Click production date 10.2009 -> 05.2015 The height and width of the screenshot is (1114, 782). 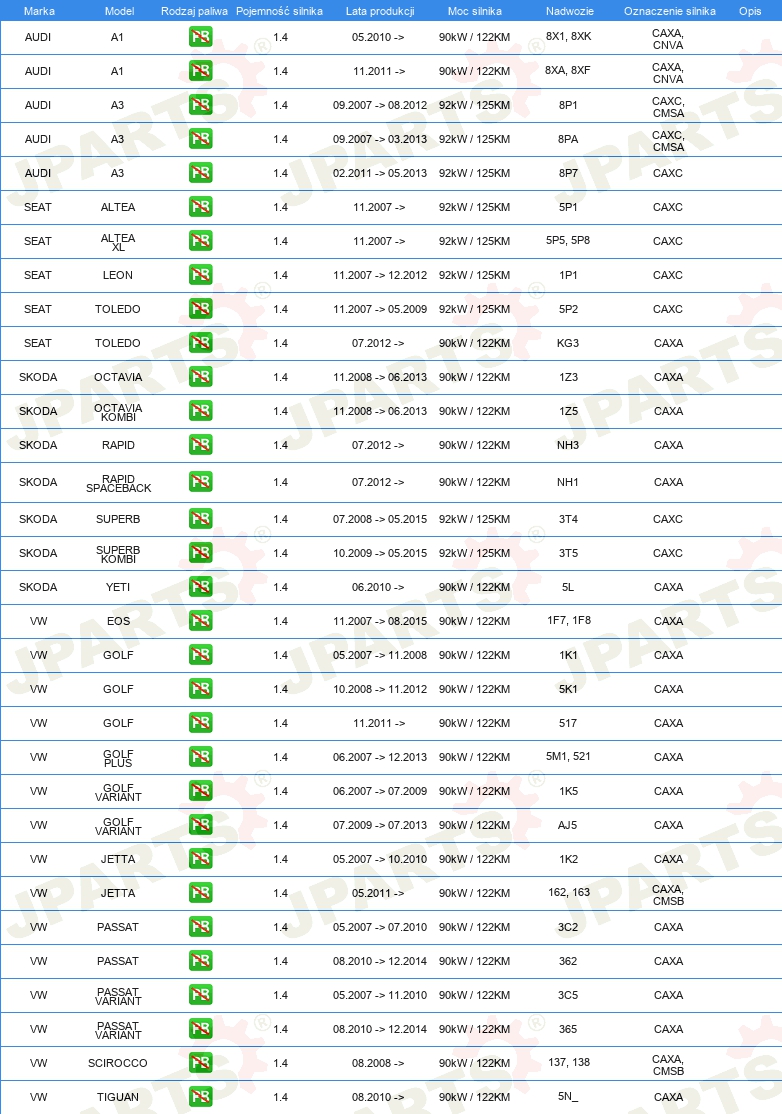[x=380, y=553]
